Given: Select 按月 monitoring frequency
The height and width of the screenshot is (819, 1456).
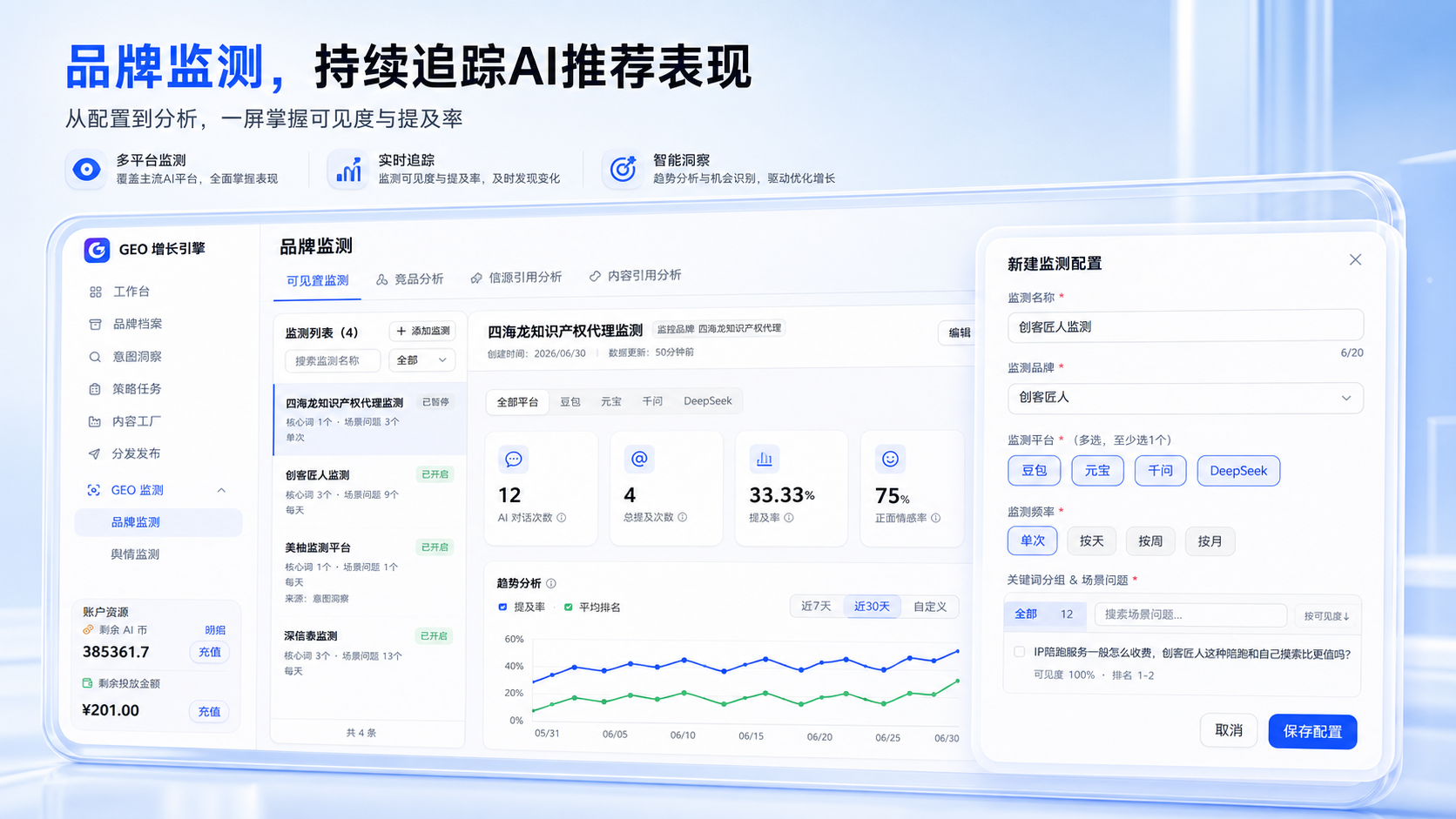Looking at the screenshot, I should click(x=1210, y=540).
